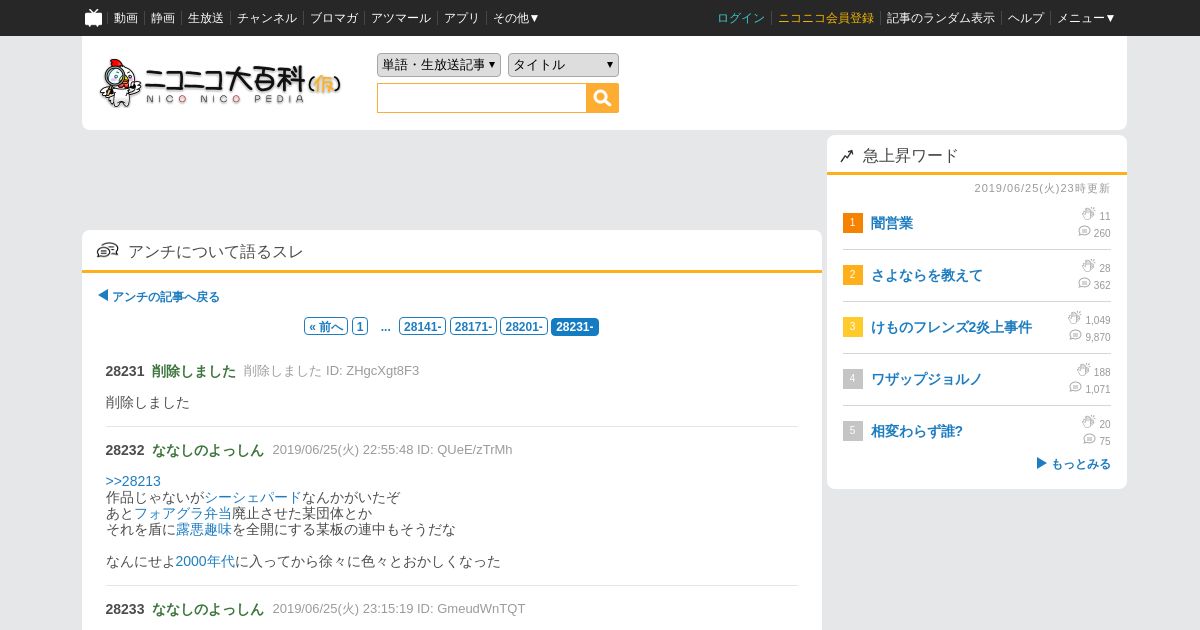Open 静画 in the top navigation
The image size is (1200, 630).
[163, 18]
